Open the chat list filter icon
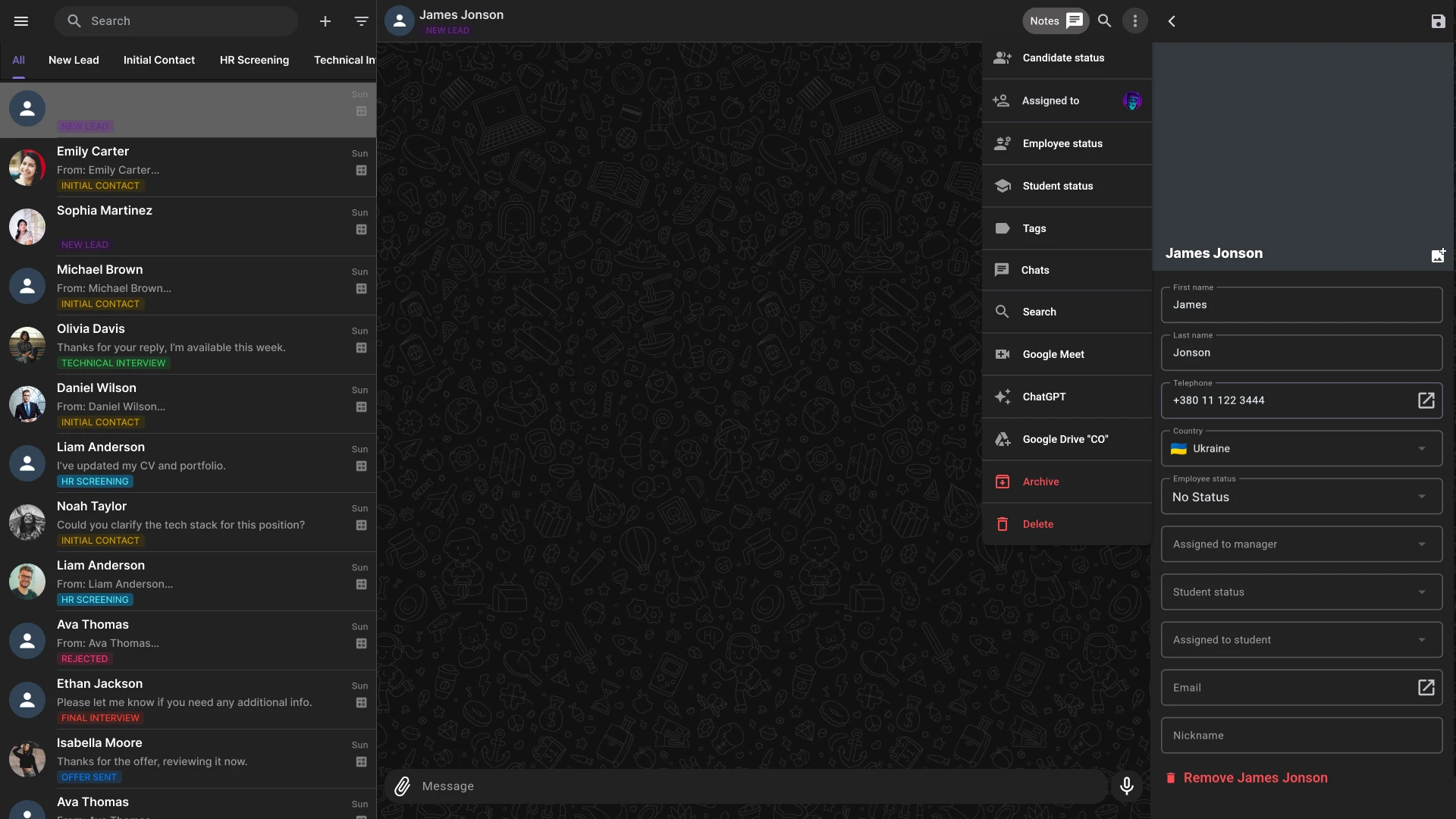 (x=362, y=21)
